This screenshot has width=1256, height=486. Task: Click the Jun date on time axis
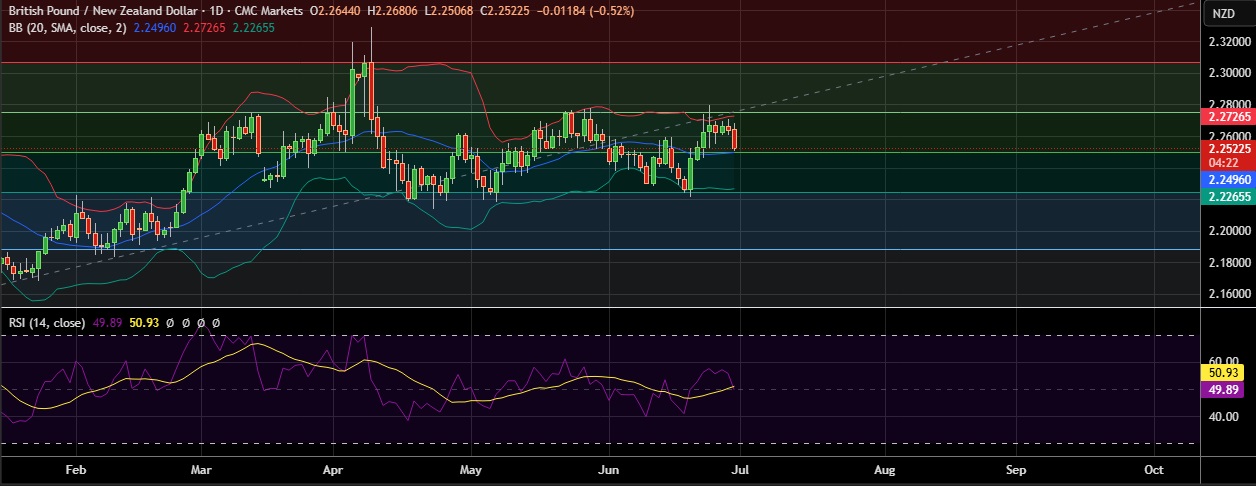607,468
